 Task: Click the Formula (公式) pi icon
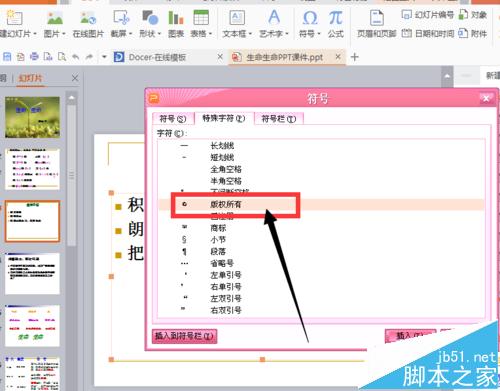point(335,17)
